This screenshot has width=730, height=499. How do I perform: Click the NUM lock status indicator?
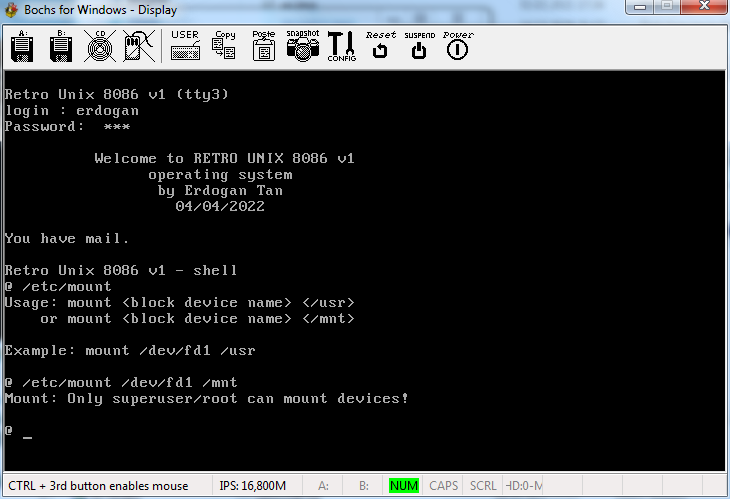click(x=404, y=486)
